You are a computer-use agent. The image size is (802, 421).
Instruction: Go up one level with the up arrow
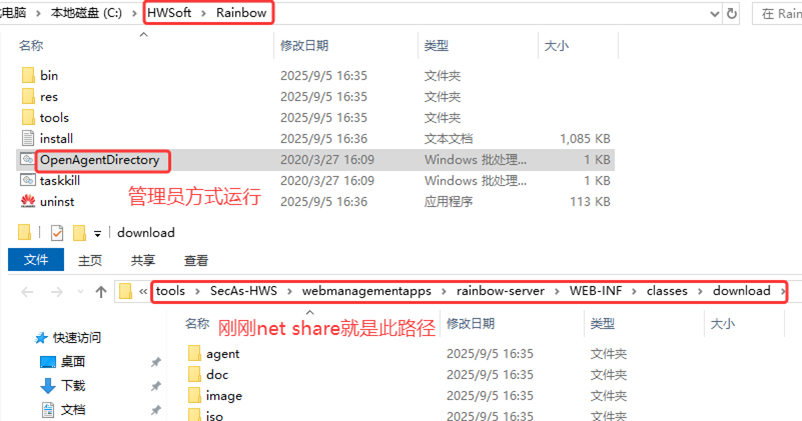[x=101, y=292]
